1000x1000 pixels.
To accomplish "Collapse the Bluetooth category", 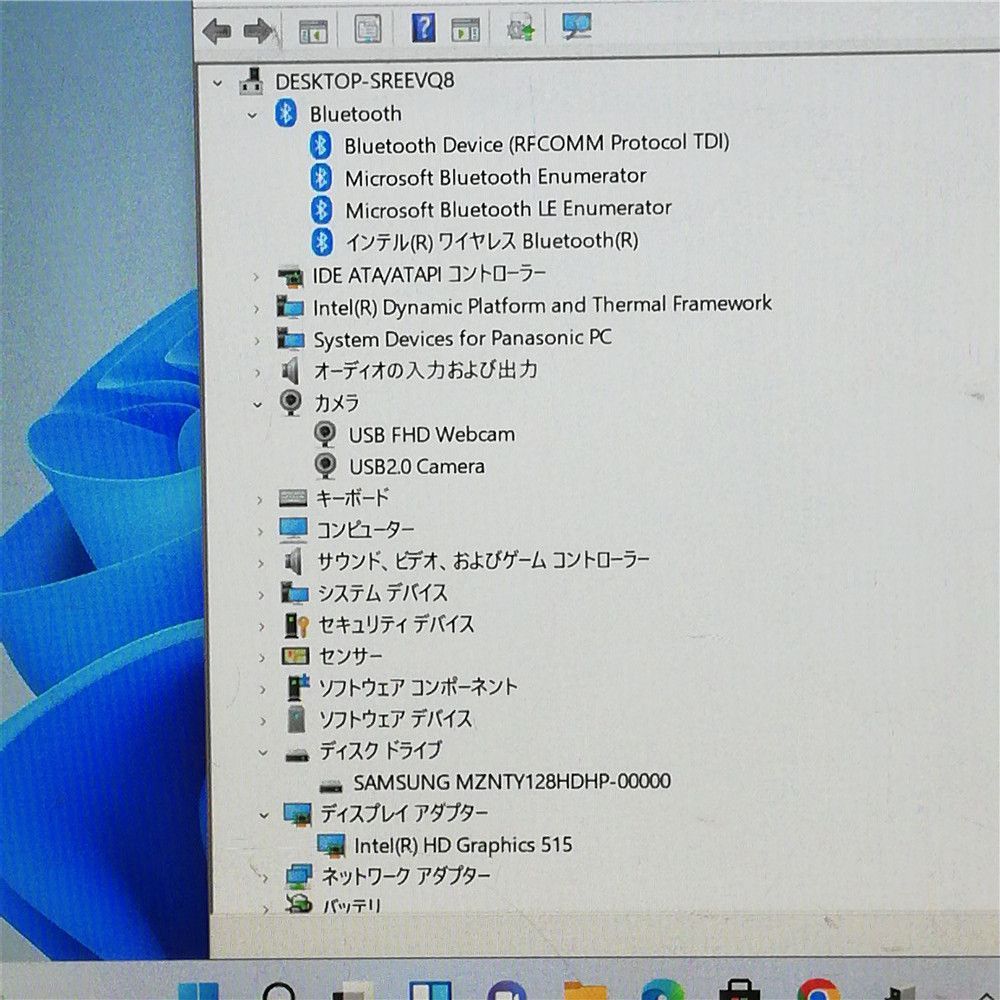I will point(253,115).
